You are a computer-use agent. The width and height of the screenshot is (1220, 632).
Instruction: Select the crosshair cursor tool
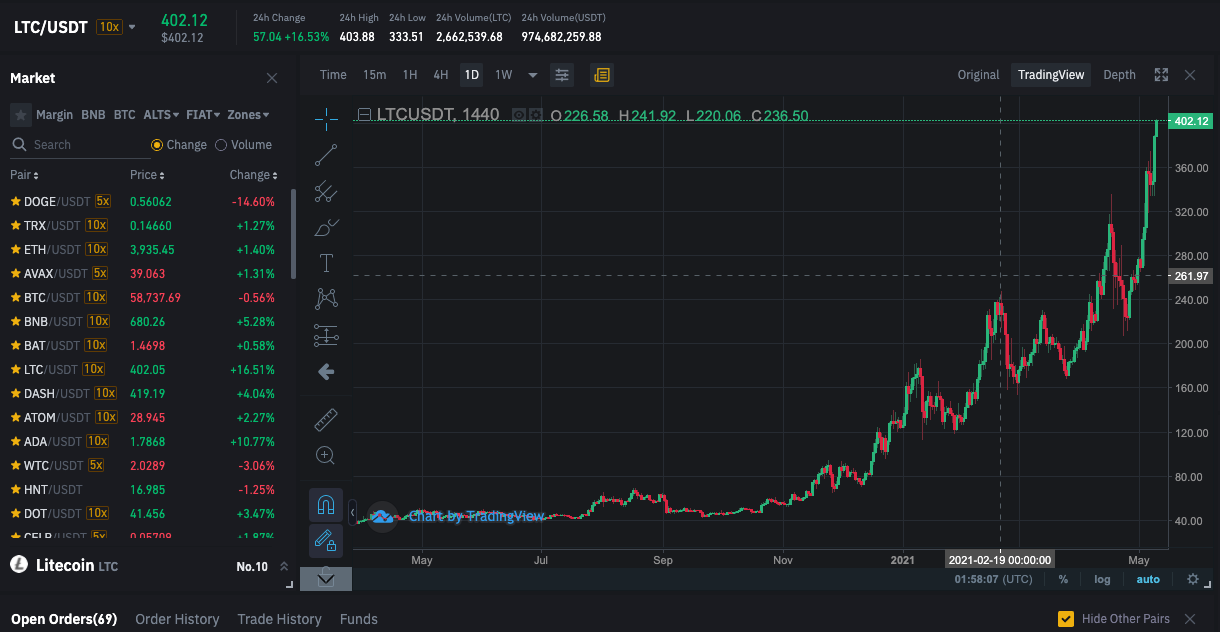click(326, 118)
